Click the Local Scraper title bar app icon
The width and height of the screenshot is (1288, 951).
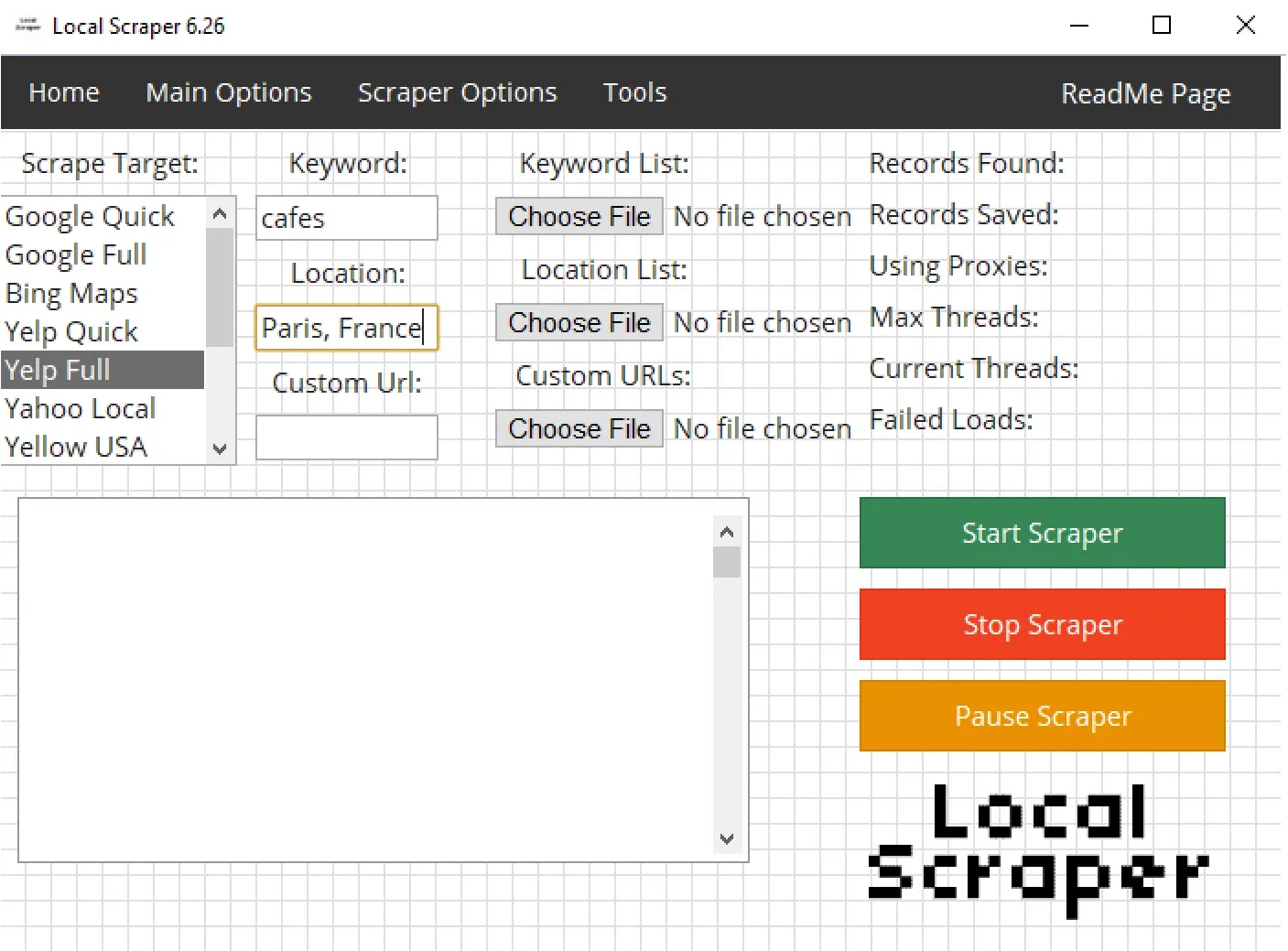click(28, 26)
